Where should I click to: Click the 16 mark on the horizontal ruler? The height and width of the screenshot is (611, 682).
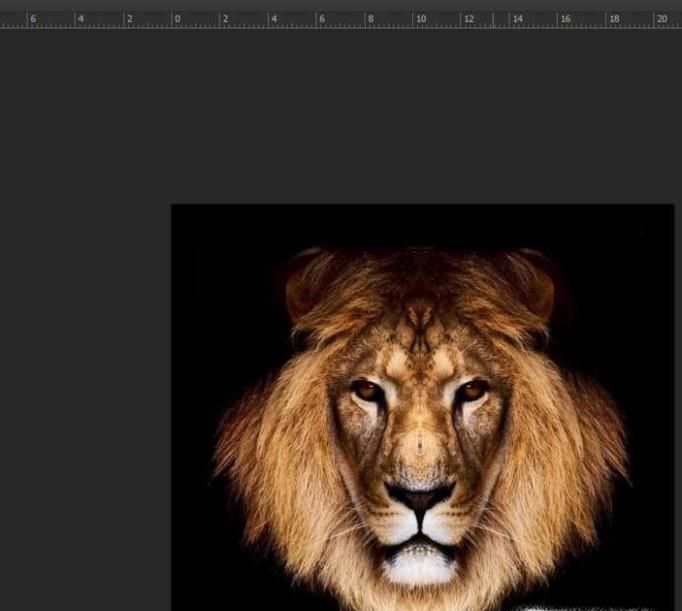(564, 19)
